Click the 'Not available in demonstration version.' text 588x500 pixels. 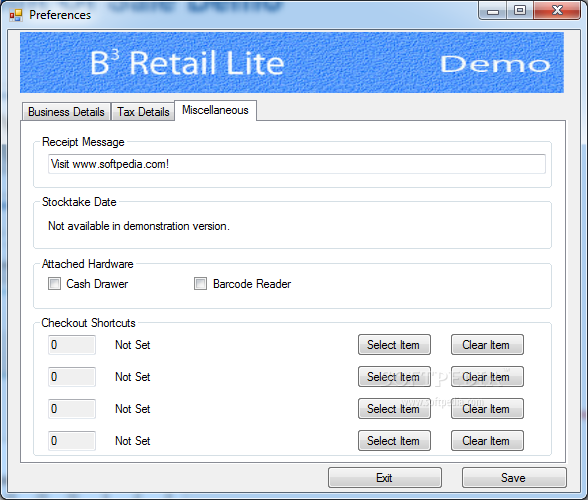pyautogui.click(x=139, y=226)
